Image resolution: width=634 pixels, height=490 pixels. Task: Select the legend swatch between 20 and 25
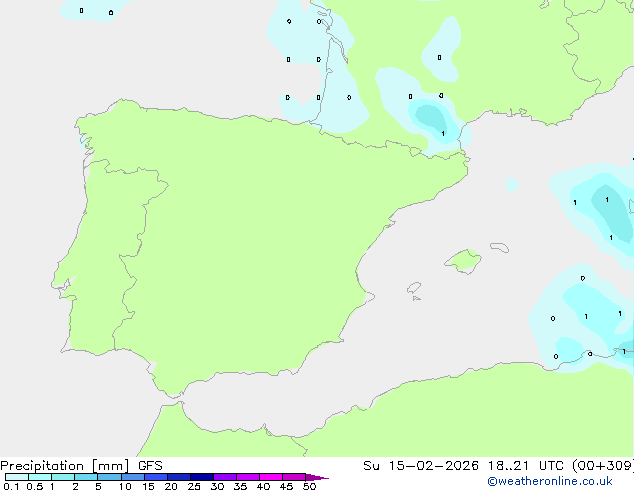coord(179,477)
